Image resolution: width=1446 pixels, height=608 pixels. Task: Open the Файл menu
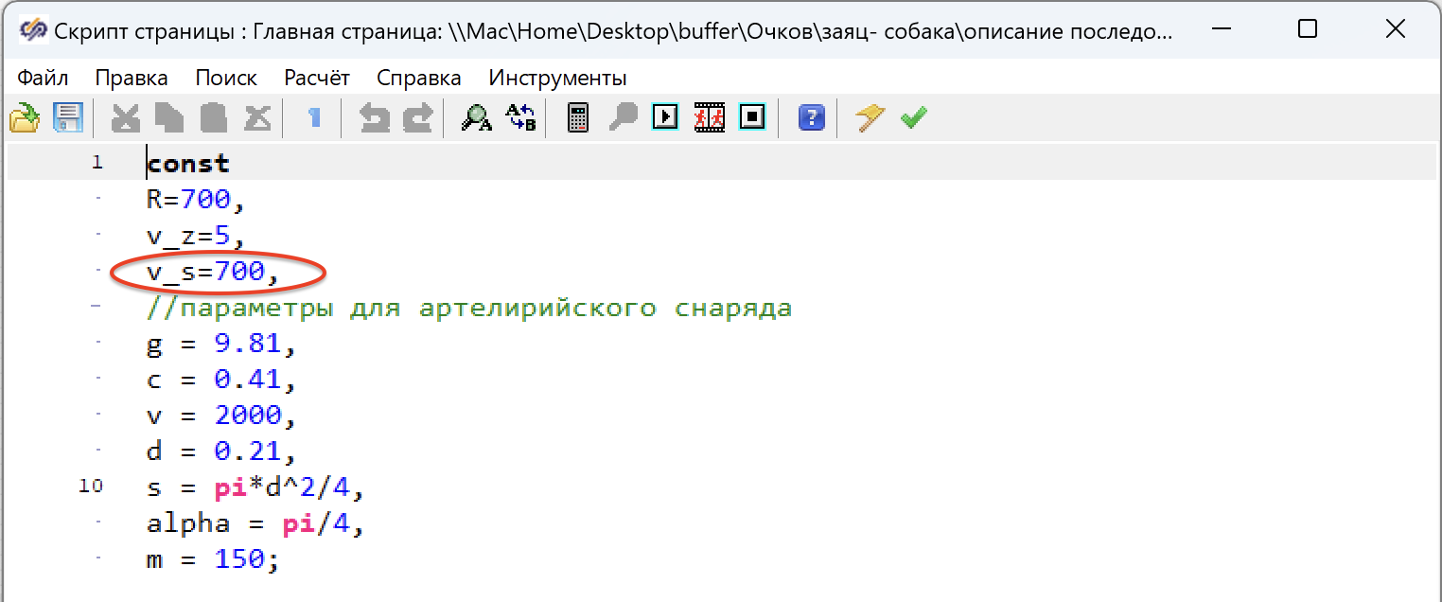43,77
